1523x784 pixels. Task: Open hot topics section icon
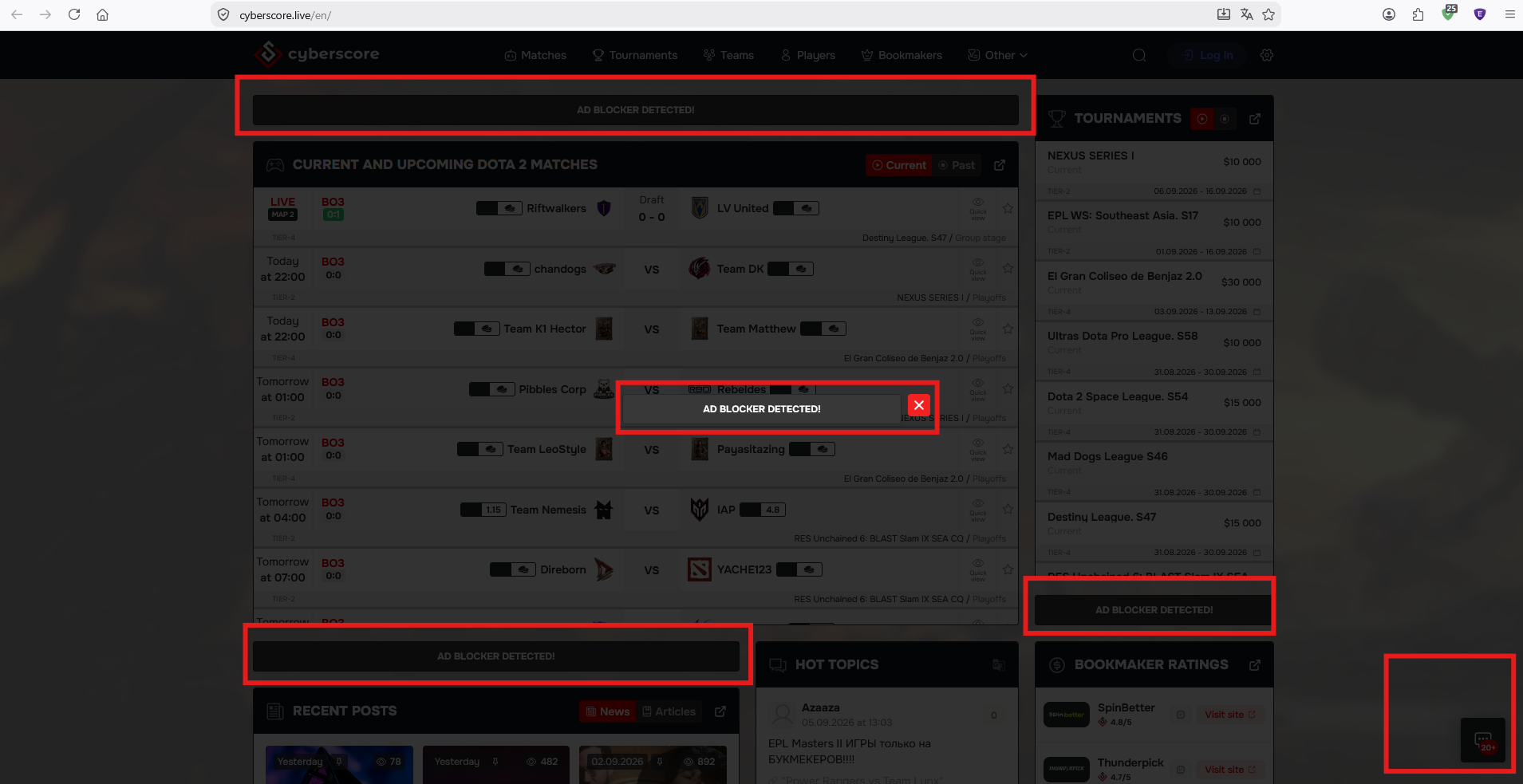point(998,665)
